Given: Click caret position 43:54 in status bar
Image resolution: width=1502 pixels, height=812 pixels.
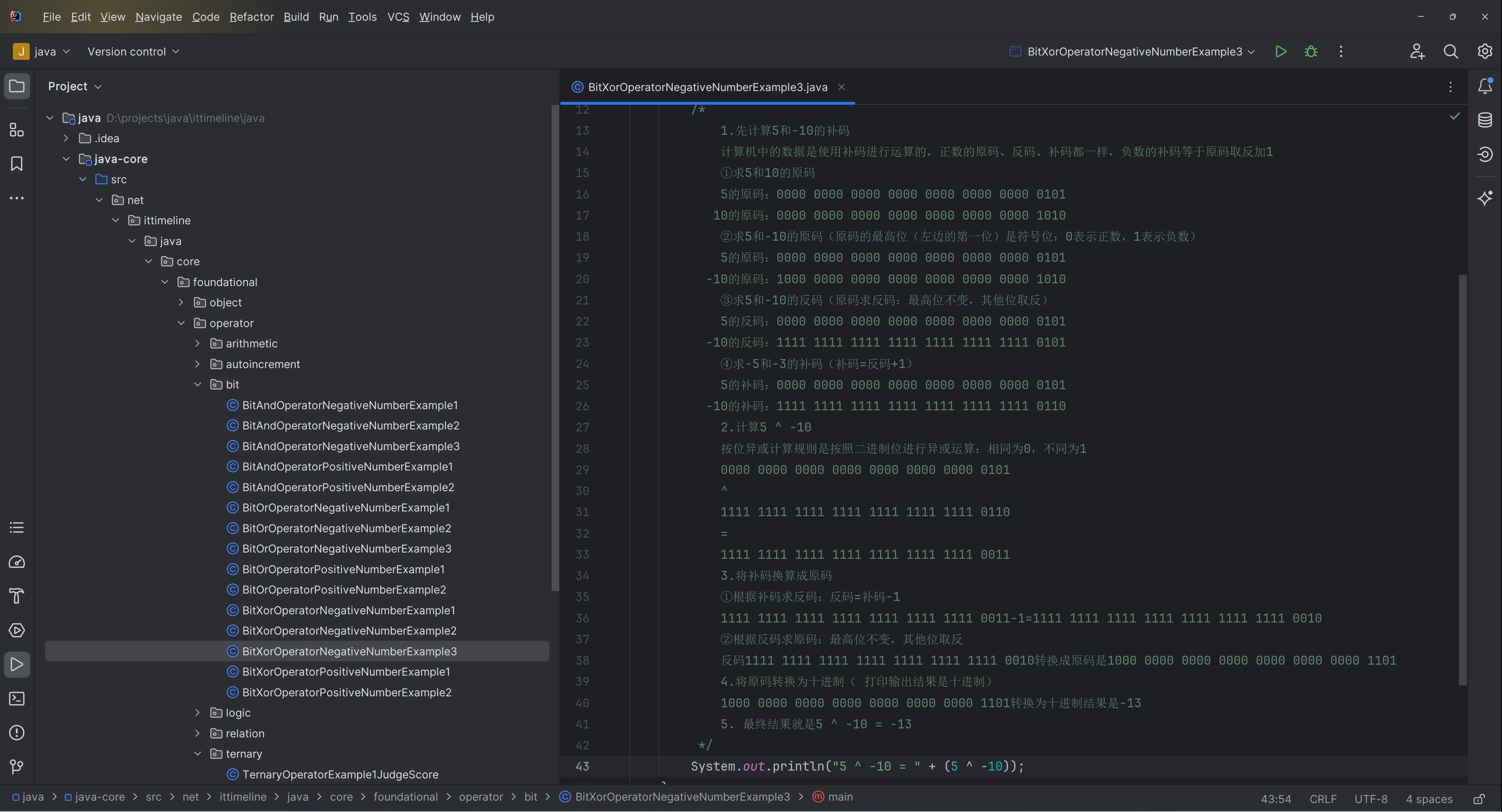Looking at the screenshot, I should pyautogui.click(x=1276, y=799).
